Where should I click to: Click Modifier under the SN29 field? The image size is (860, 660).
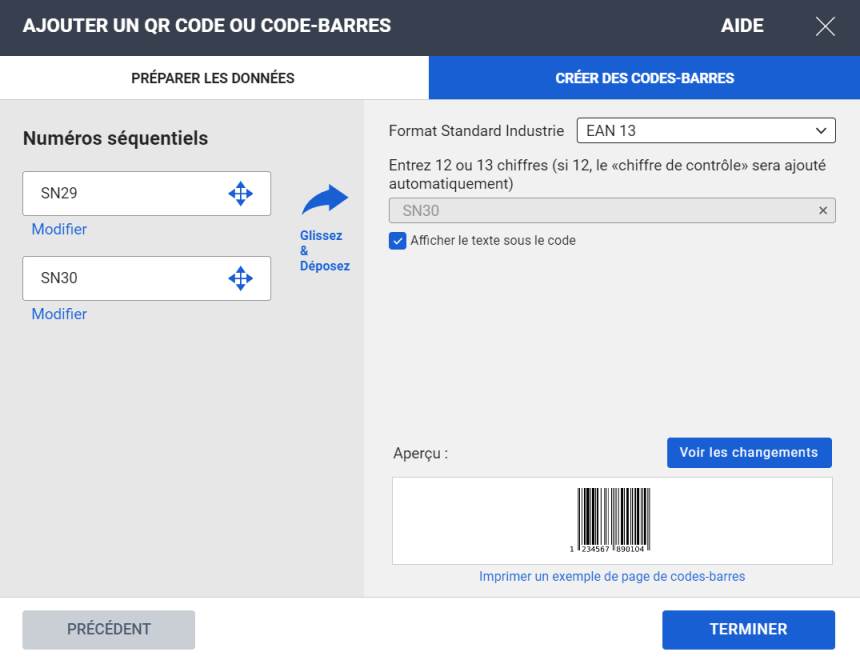(59, 229)
